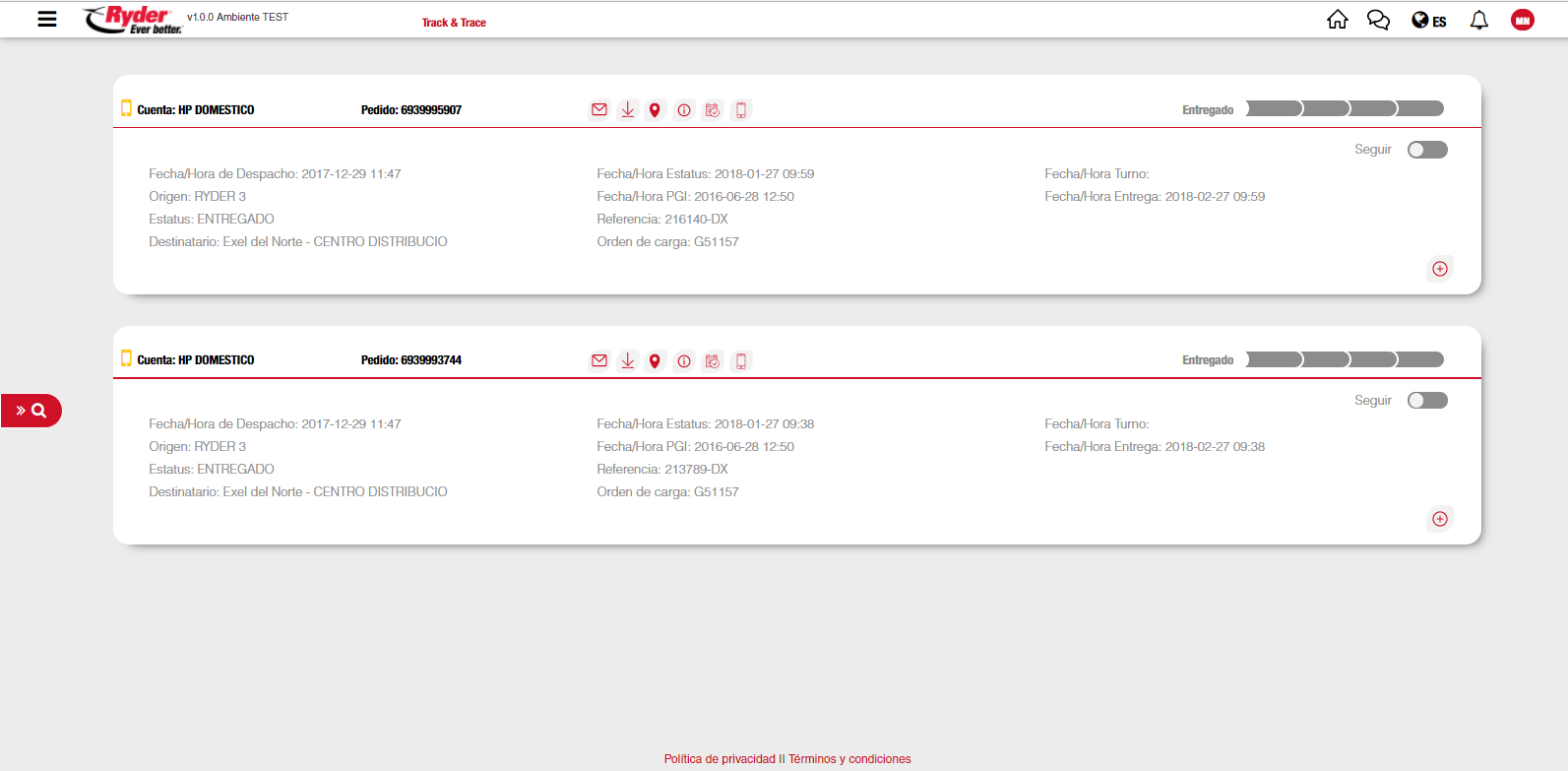This screenshot has height=771, width=1568.
Task: Open the red search side panel
Action: (x=31, y=411)
